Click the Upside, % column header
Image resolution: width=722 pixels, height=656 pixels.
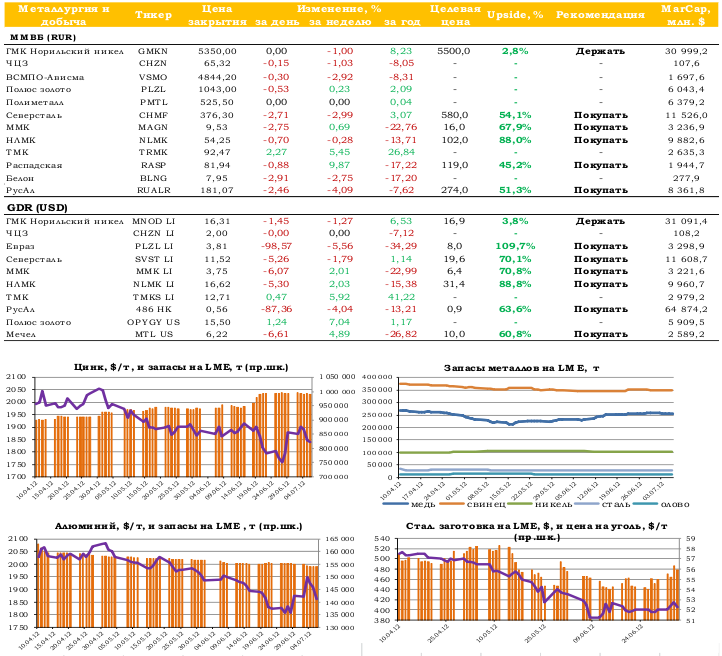pyautogui.click(x=515, y=15)
